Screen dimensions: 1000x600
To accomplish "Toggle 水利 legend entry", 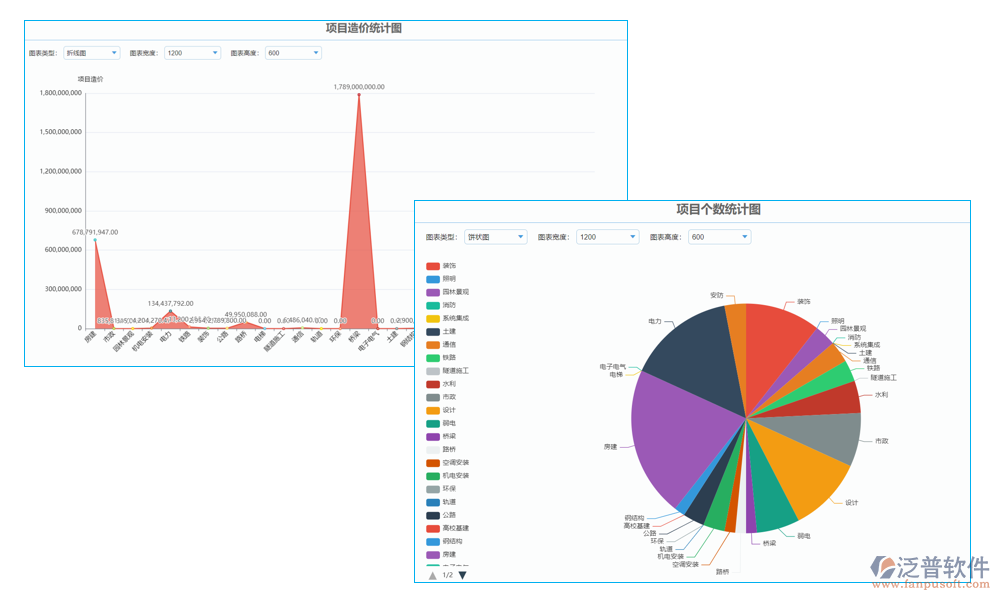I will pos(441,384).
